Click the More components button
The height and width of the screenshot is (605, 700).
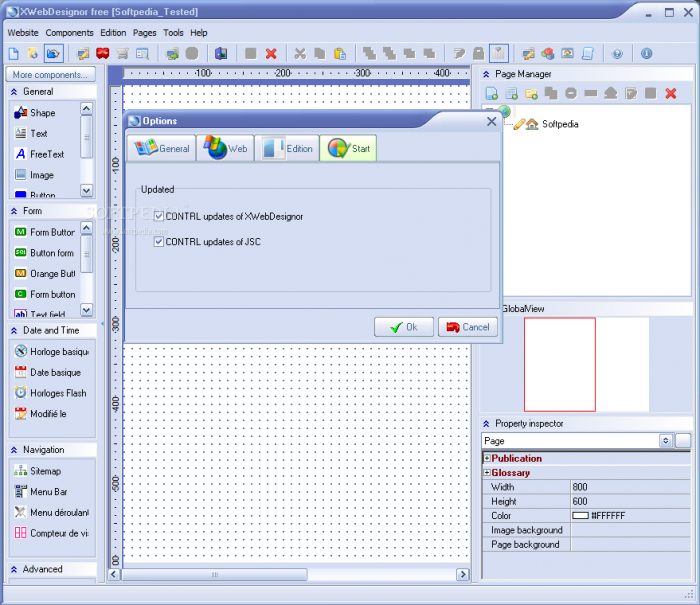click(x=50, y=74)
